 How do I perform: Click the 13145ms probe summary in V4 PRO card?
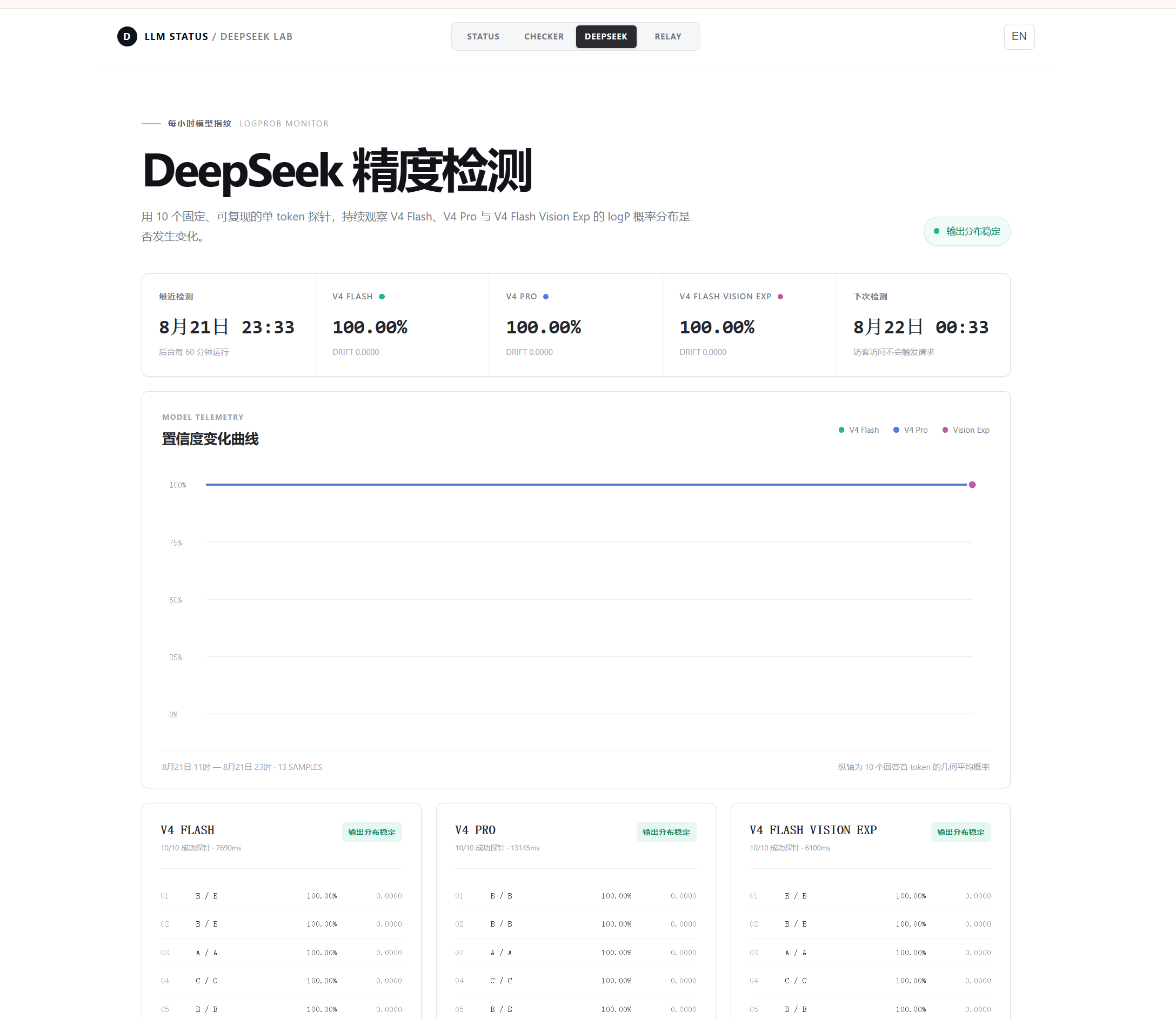point(497,848)
